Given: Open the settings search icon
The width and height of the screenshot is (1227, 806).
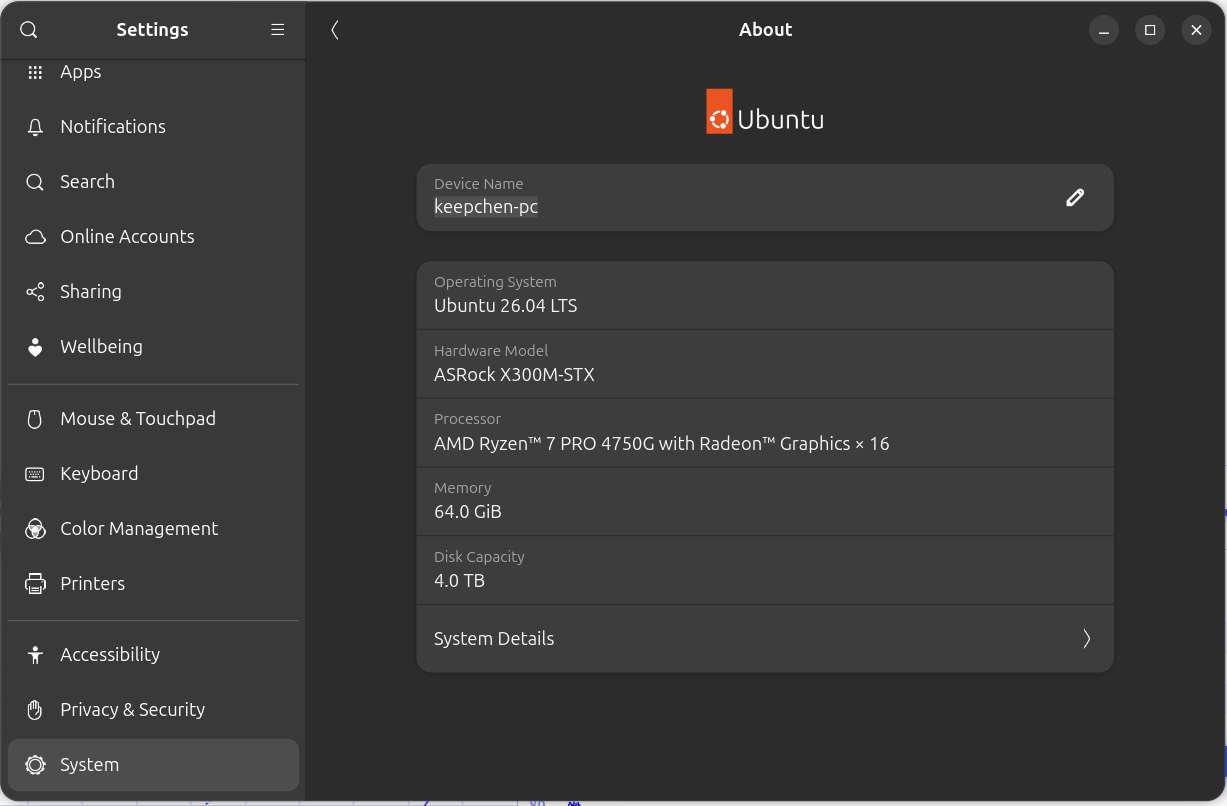Looking at the screenshot, I should [x=29, y=30].
